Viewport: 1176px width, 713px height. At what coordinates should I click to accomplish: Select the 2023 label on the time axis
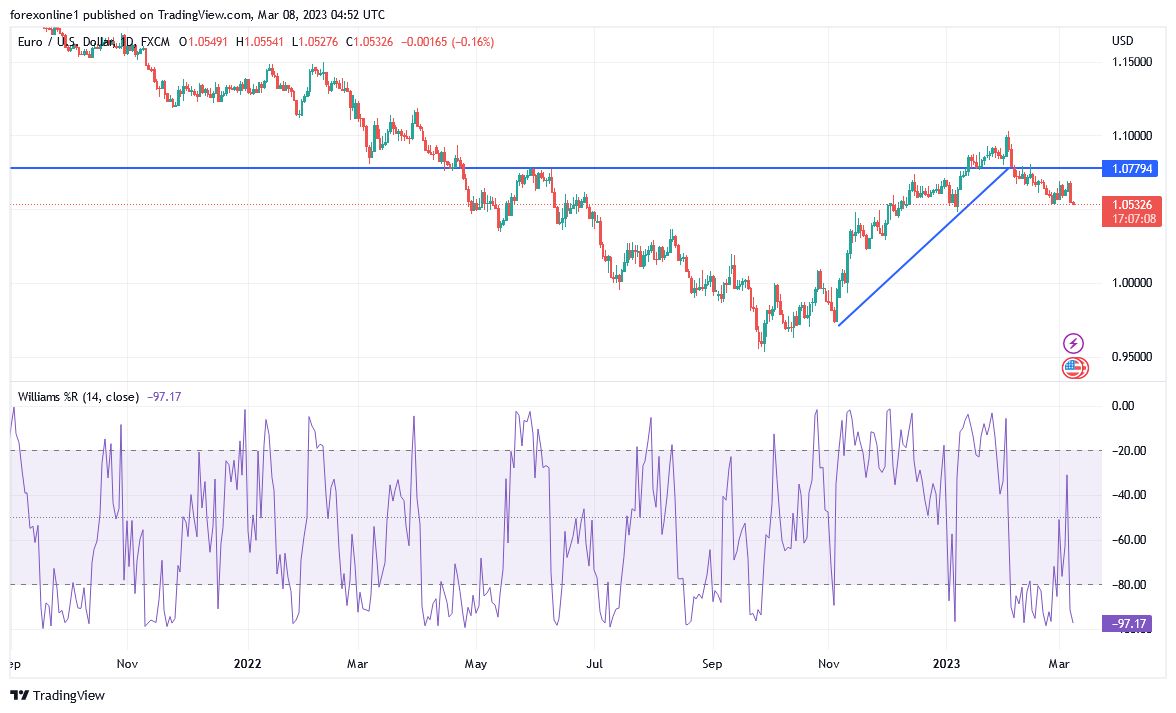tap(947, 664)
